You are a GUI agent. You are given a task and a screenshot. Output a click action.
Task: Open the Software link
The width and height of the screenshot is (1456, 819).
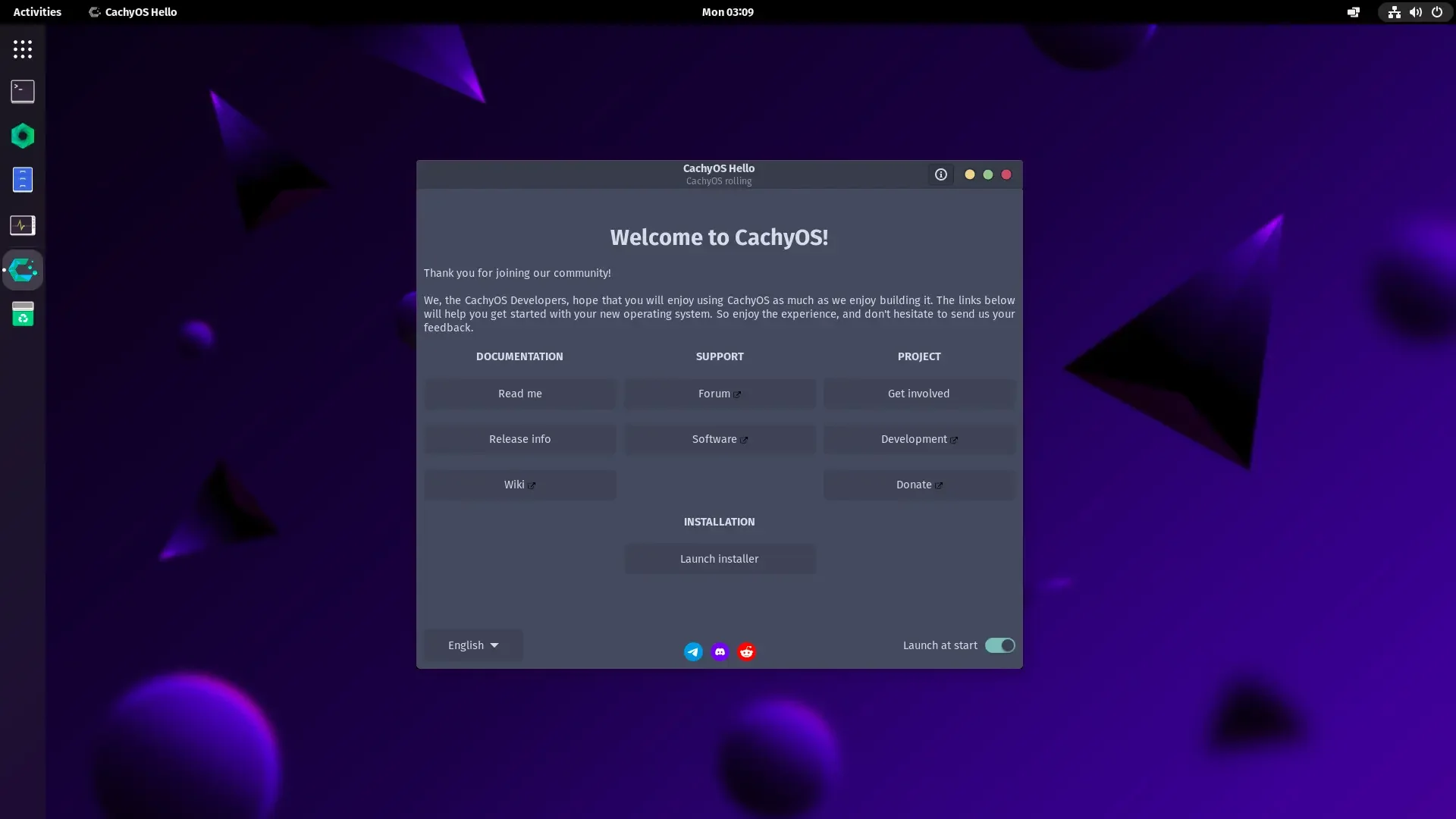tap(720, 439)
